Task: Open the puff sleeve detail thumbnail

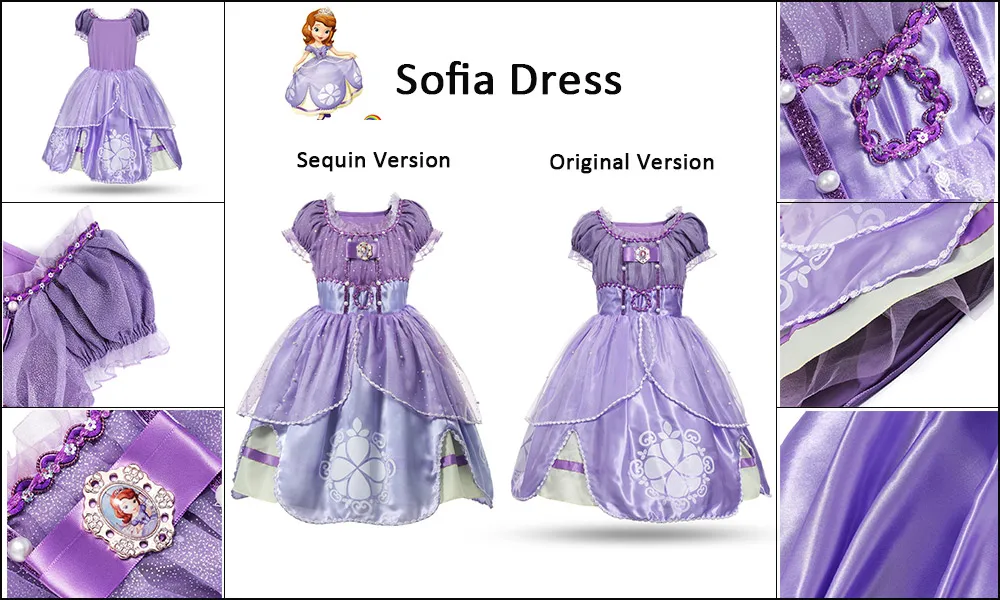Action: pyautogui.click(x=113, y=305)
